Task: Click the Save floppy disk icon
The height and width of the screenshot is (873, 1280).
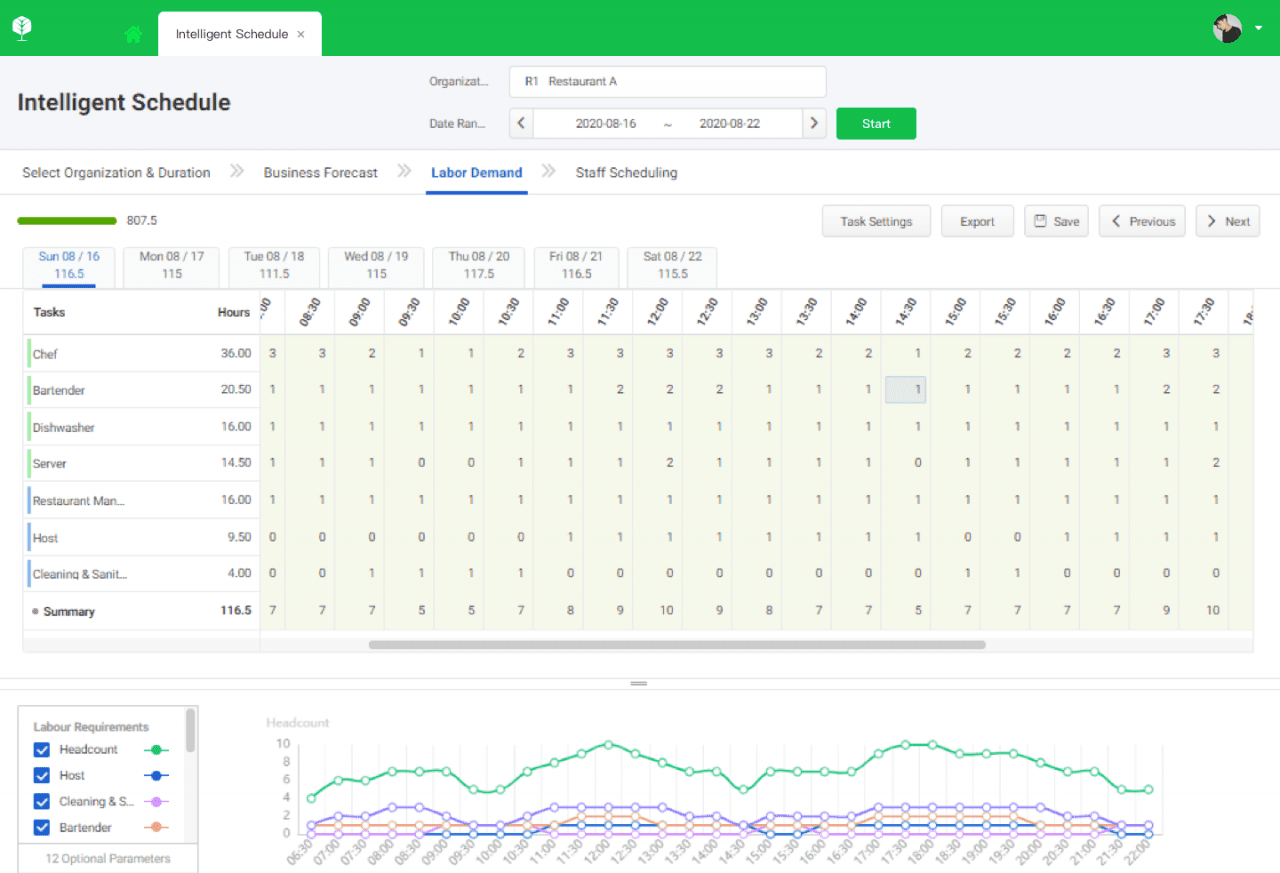Action: click(x=1041, y=220)
